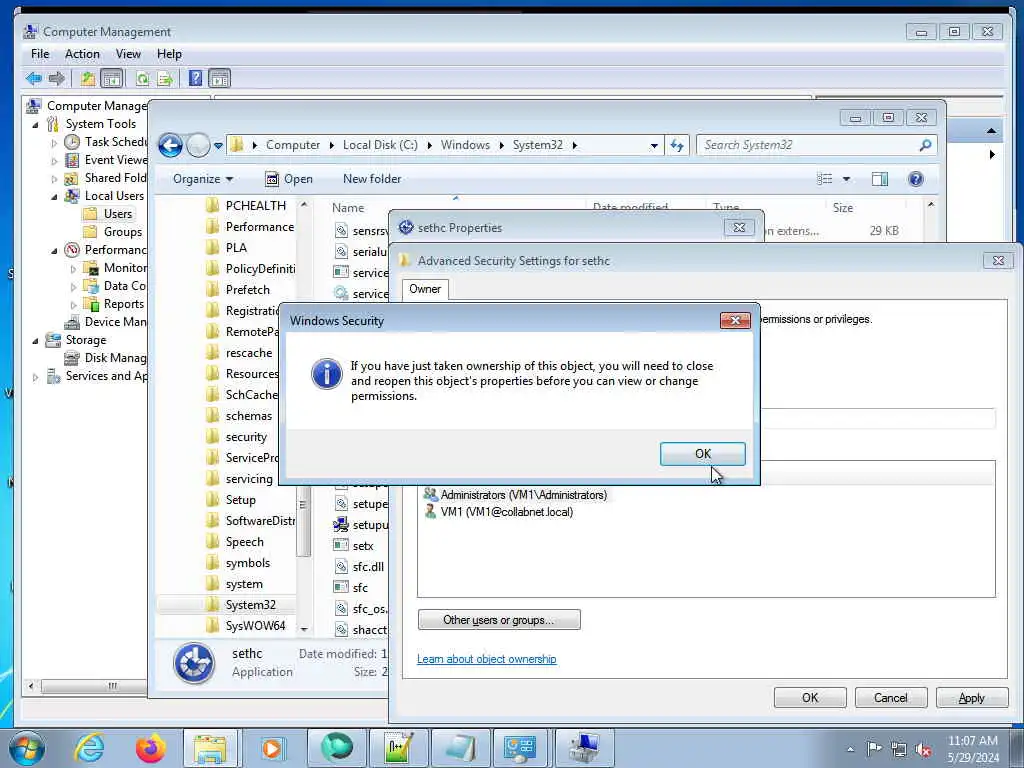Viewport: 1024px width, 768px height.
Task: Open the Learn about object ownership link
Action: (487, 659)
